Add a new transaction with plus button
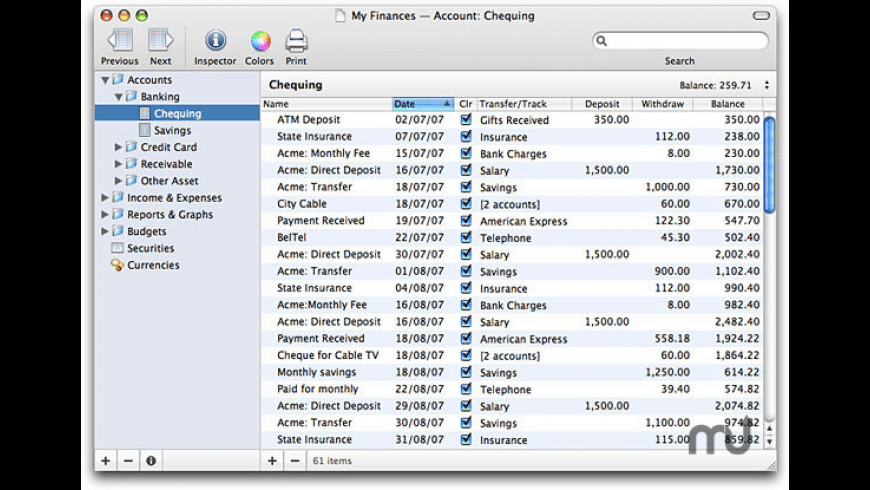Viewport: 870px width, 490px height. click(272, 461)
